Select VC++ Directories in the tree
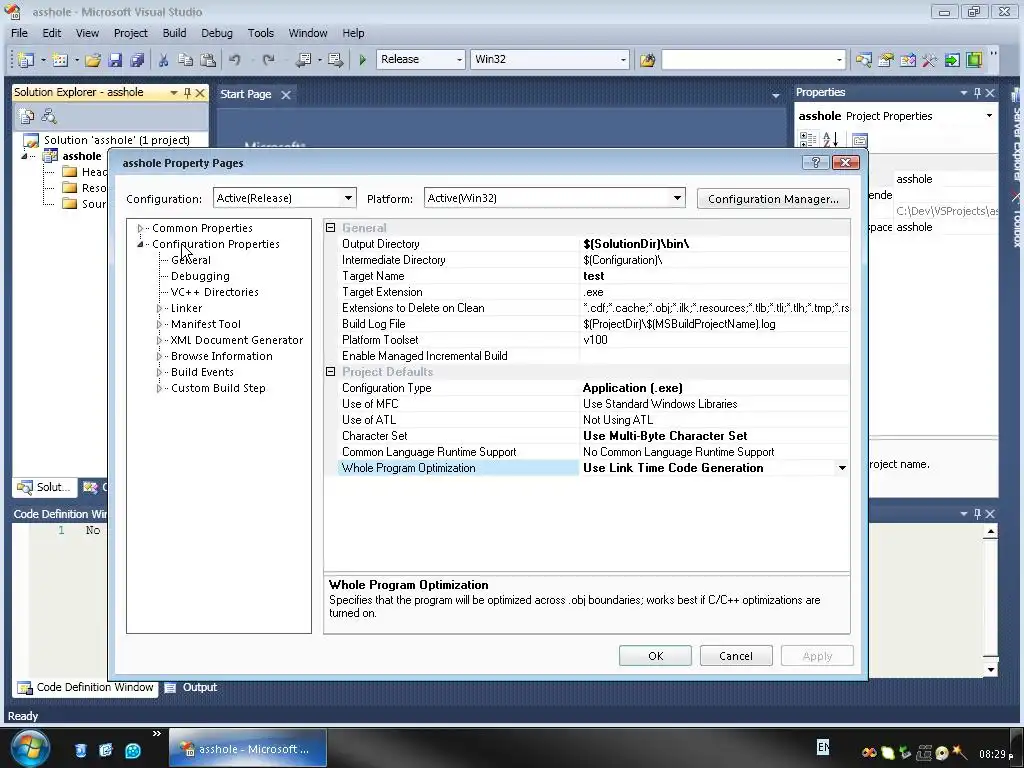Screen dimensions: 1024x768 [214, 292]
